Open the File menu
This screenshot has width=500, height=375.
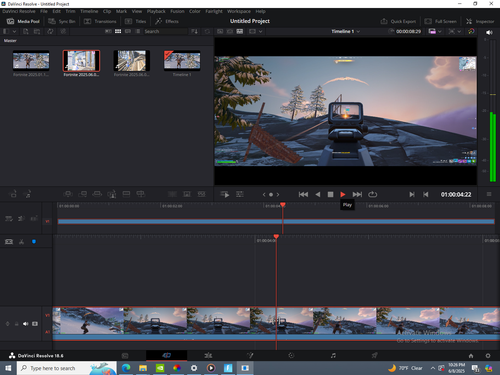[44, 11]
